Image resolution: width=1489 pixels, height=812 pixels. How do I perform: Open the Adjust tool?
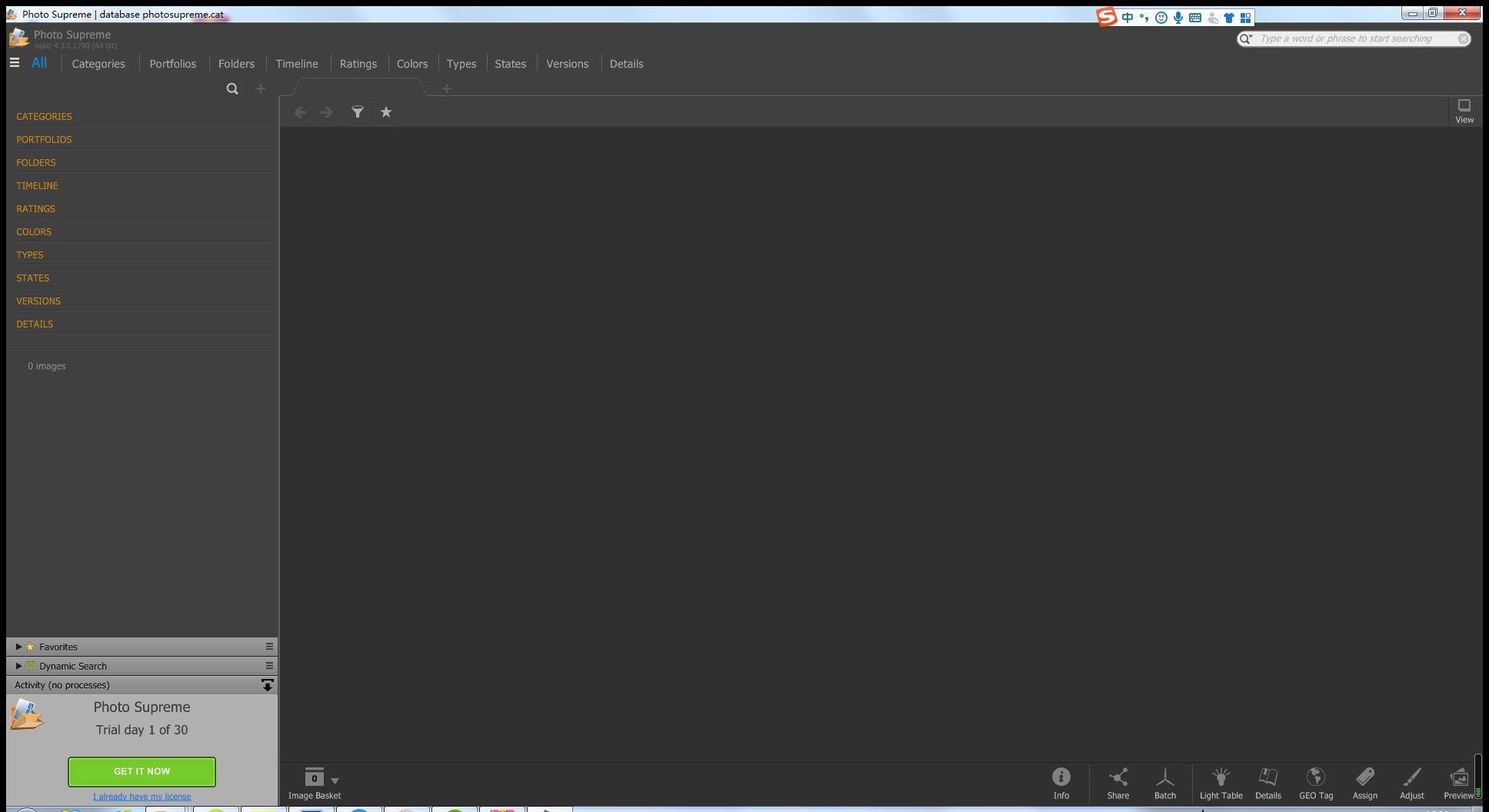pyautogui.click(x=1412, y=784)
